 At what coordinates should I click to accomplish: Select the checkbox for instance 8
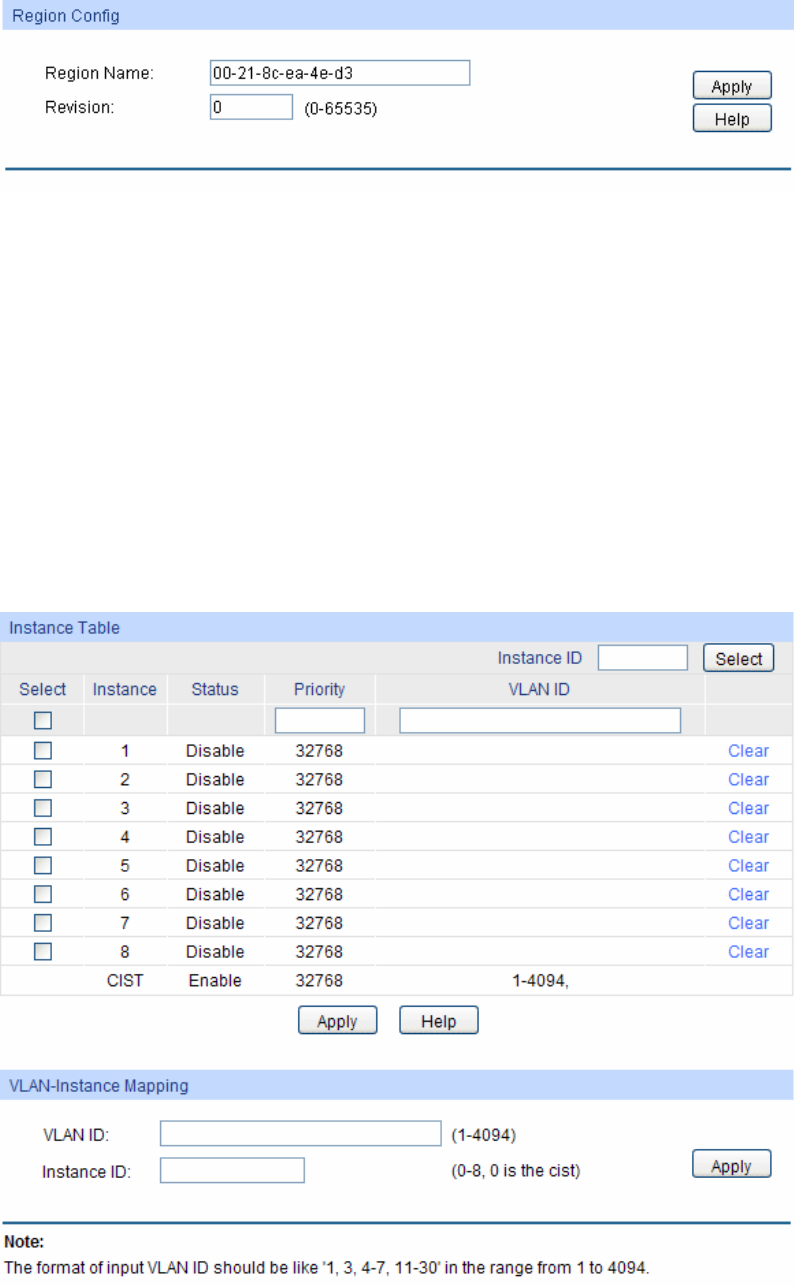click(43, 952)
